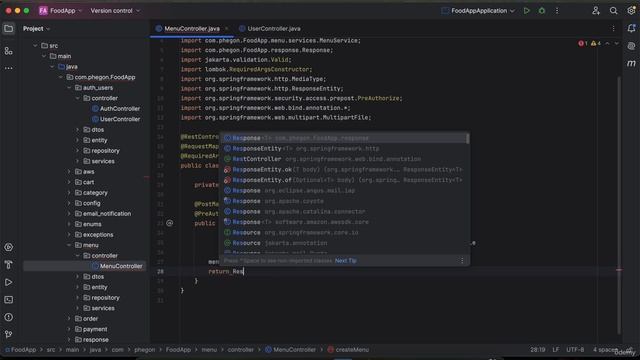640x360 pixels.
Task: Open the Project tool window icon
Action: click(8, 29)
